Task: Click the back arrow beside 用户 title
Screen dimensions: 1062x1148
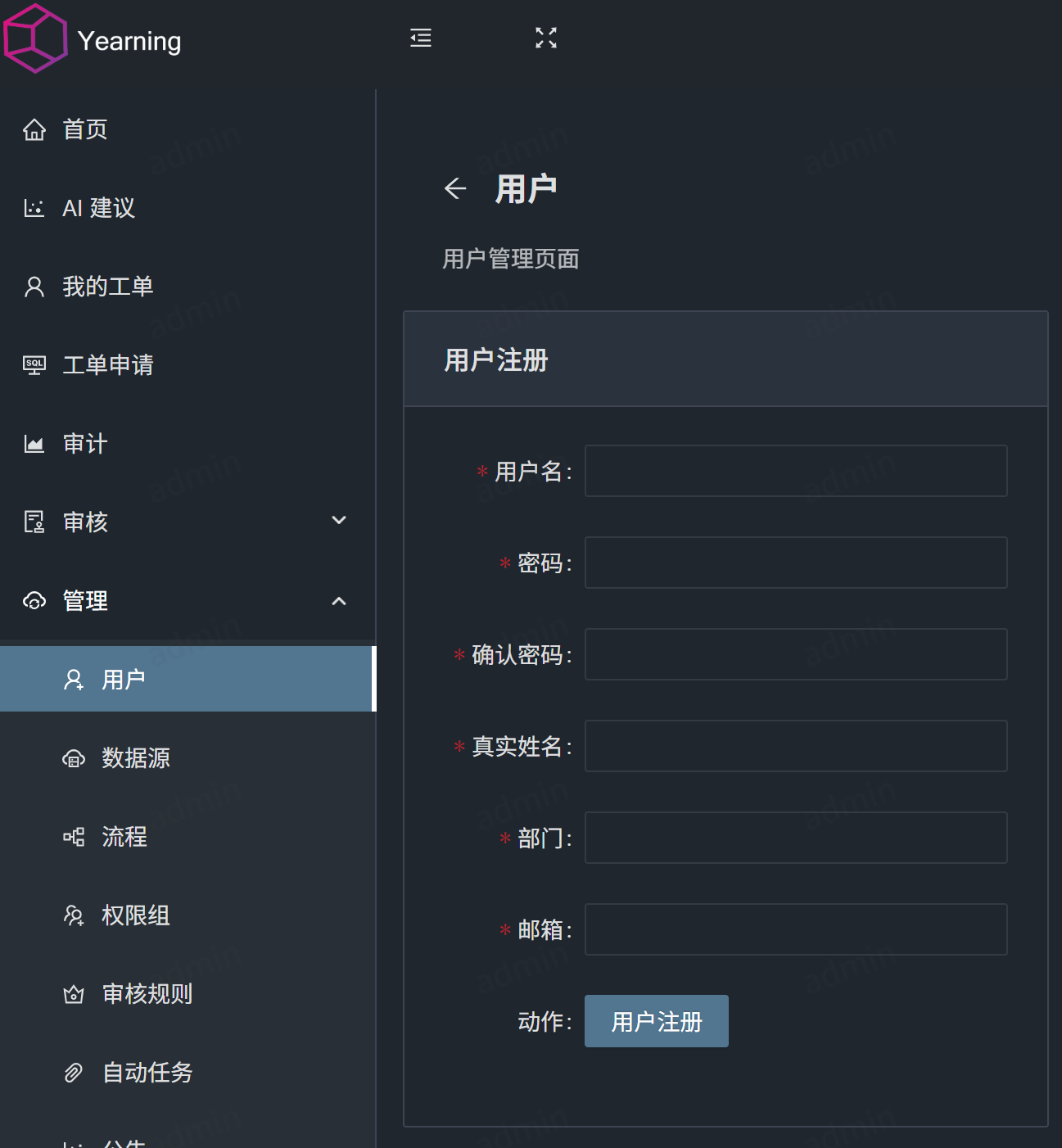Action: pos(456,188)
